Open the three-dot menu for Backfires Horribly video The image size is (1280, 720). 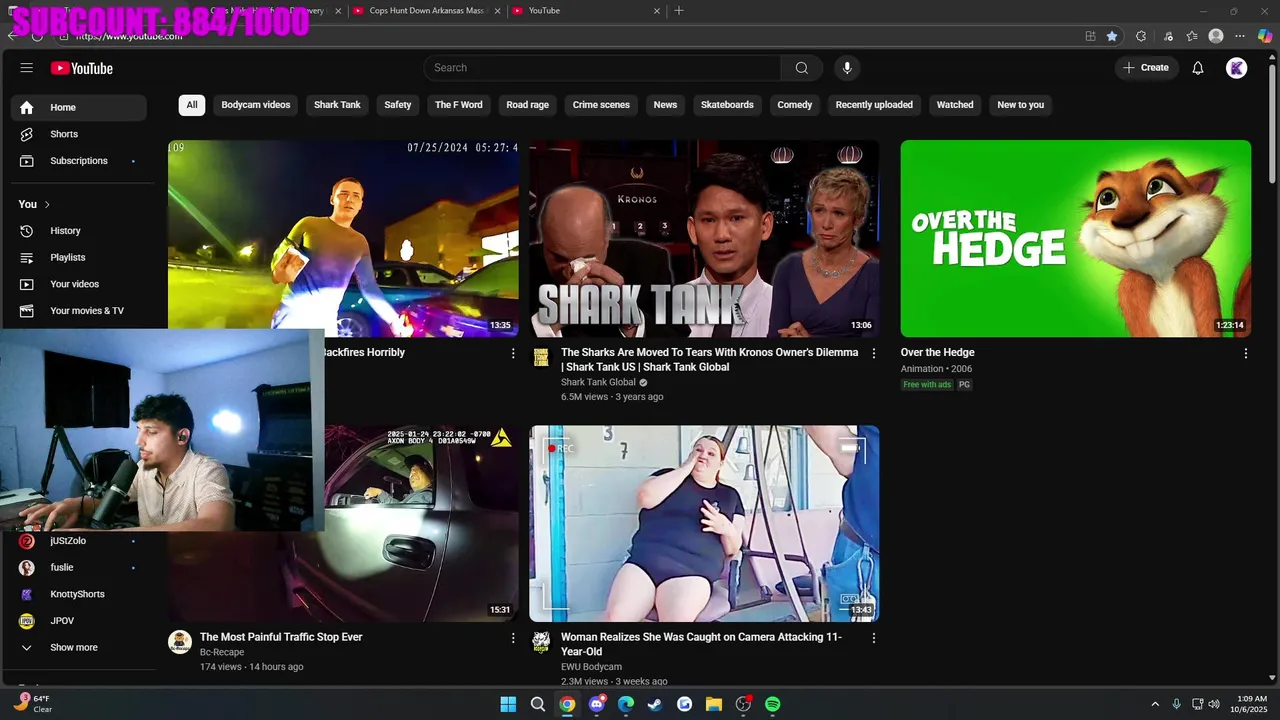point(513,353)
